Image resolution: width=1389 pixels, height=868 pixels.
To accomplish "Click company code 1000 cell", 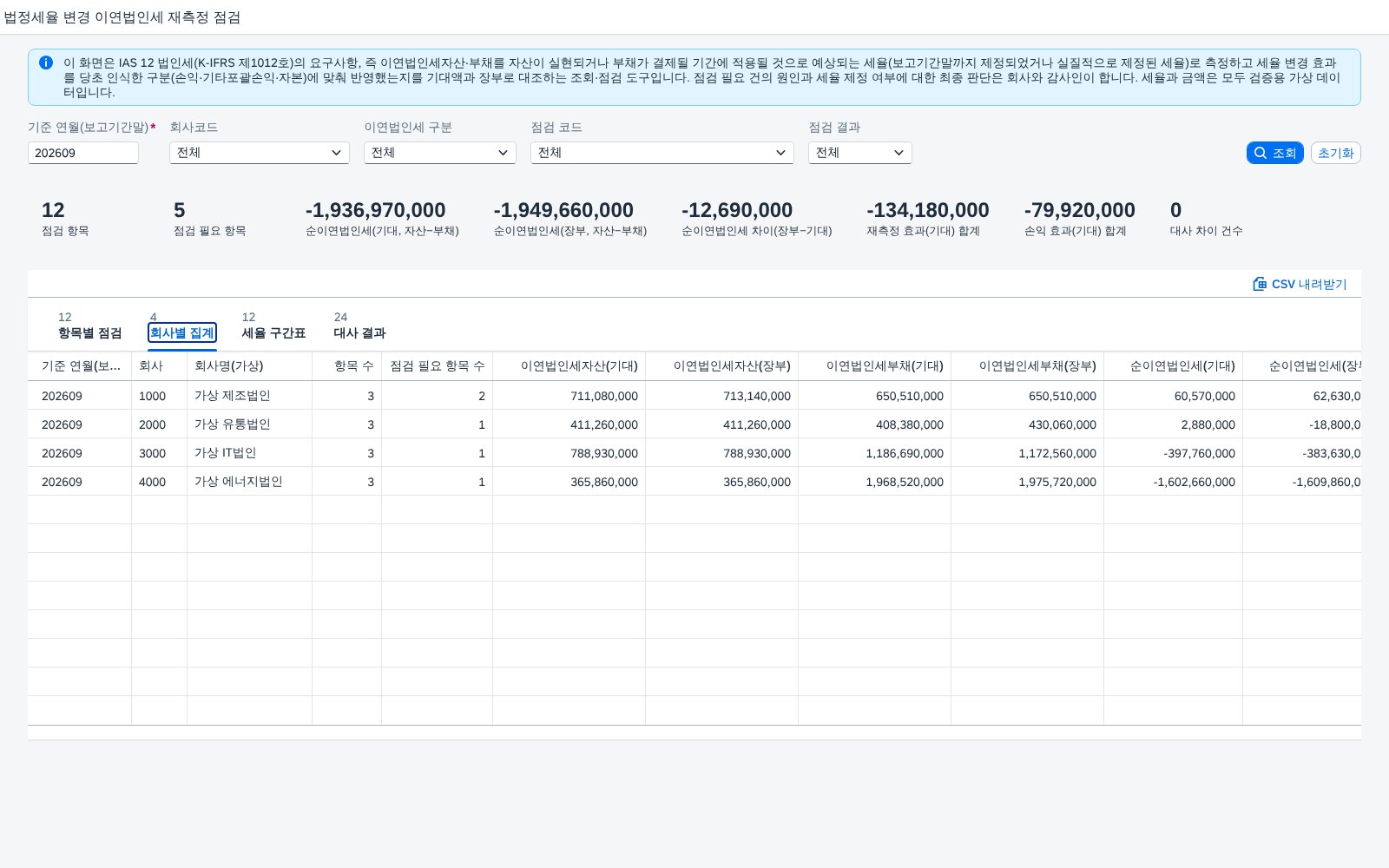I will (160, 396).
